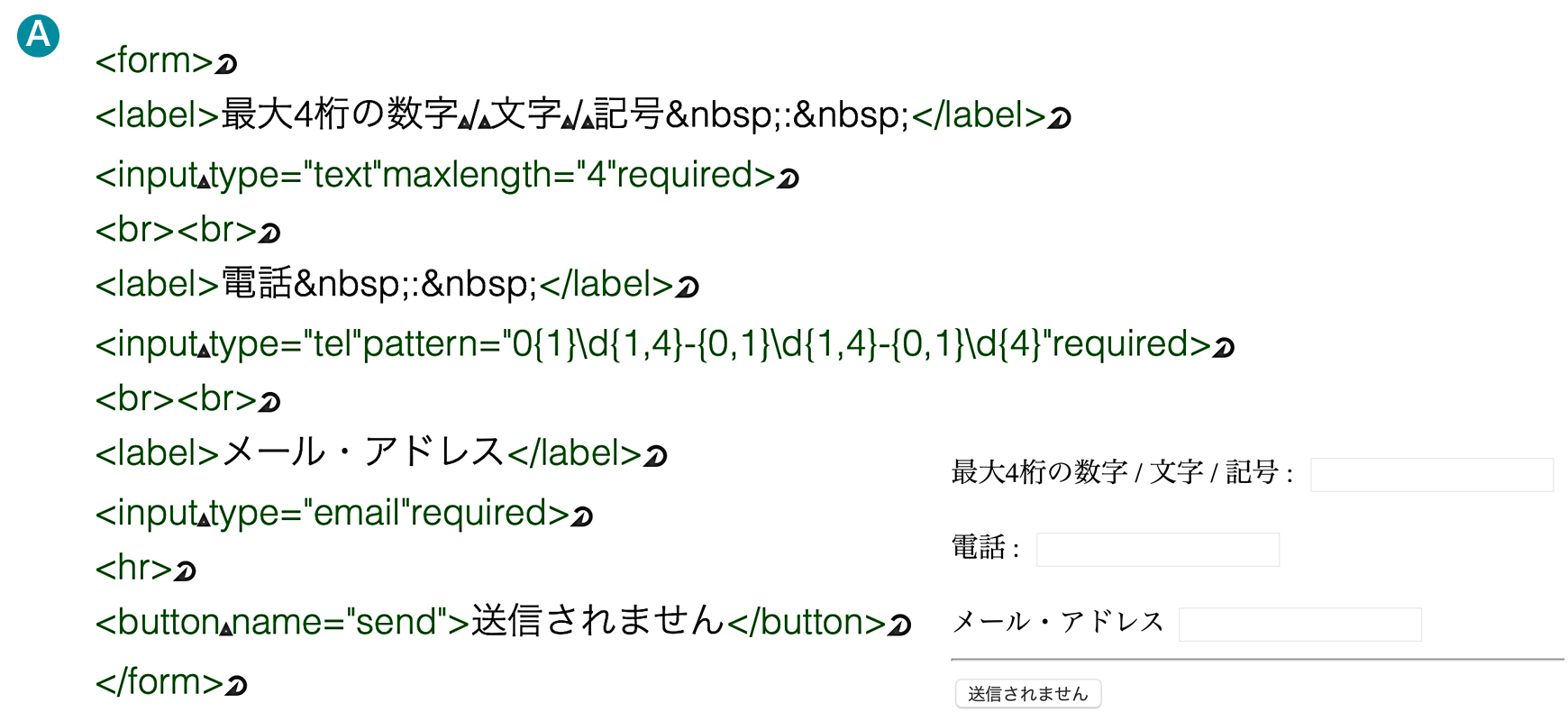Click the rendered 最大4桁の数字 / 文字 / 記号 label

[1121, 472]
